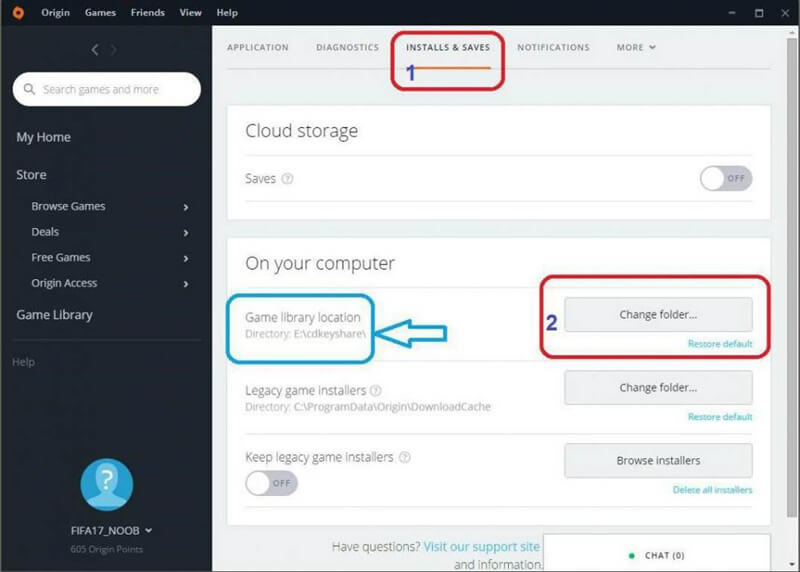
Task: Open the Games menu
Action: tap(100, 13)
